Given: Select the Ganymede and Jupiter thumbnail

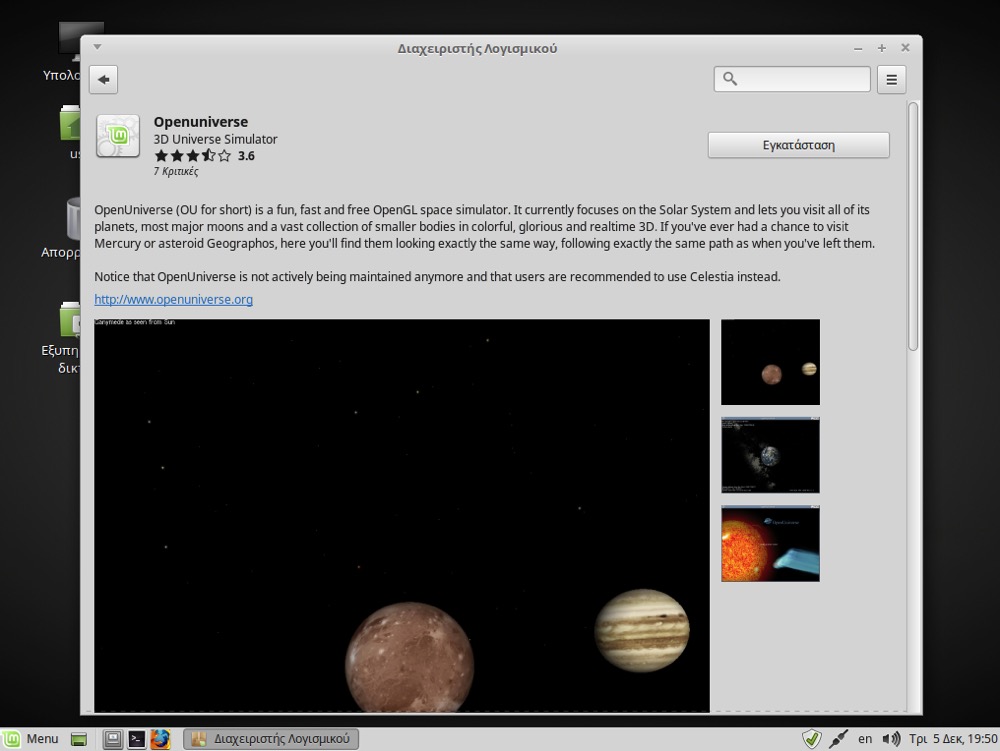Looking at the screenshot, I should 770,362.
